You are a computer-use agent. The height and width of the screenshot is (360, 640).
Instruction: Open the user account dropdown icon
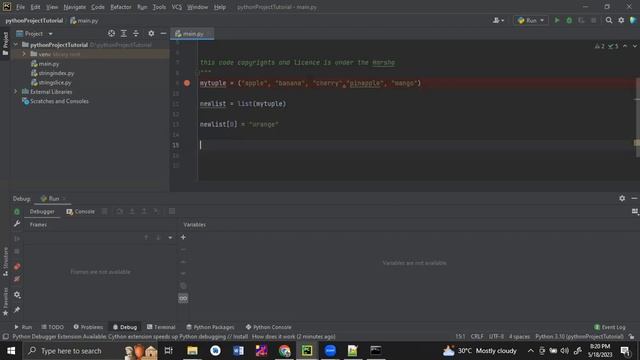coord(498,20)
